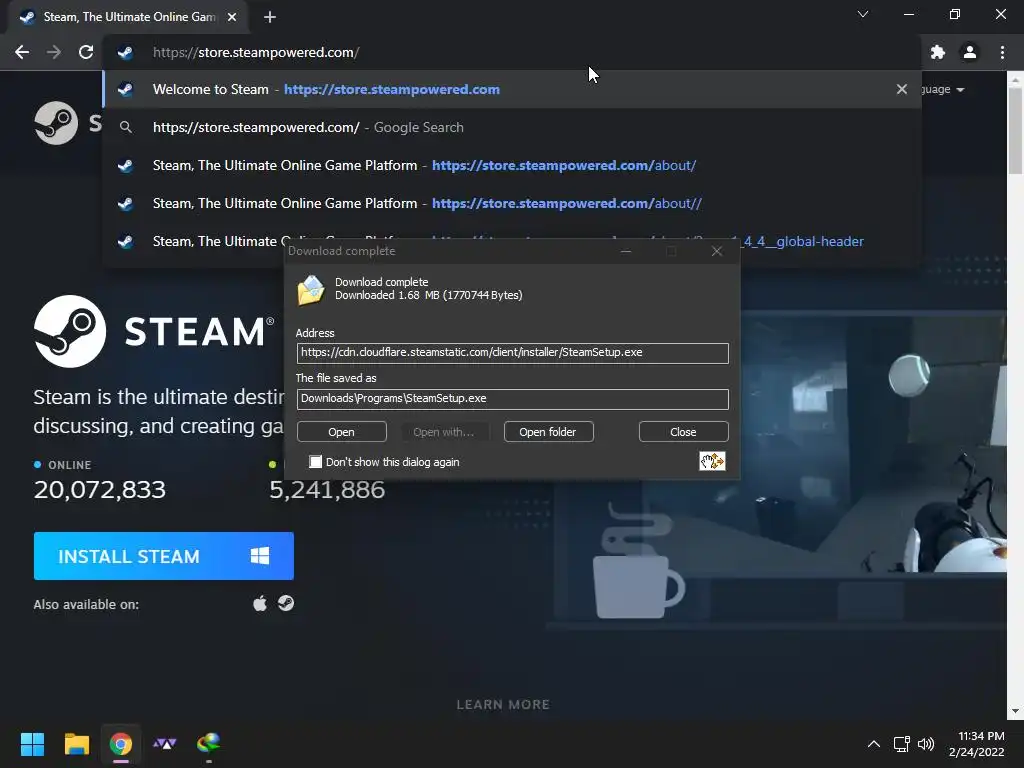The height and width of the screenshot is (768, 1024).
Task: Open the taskbar clock and date
Action: coord(976,744)
